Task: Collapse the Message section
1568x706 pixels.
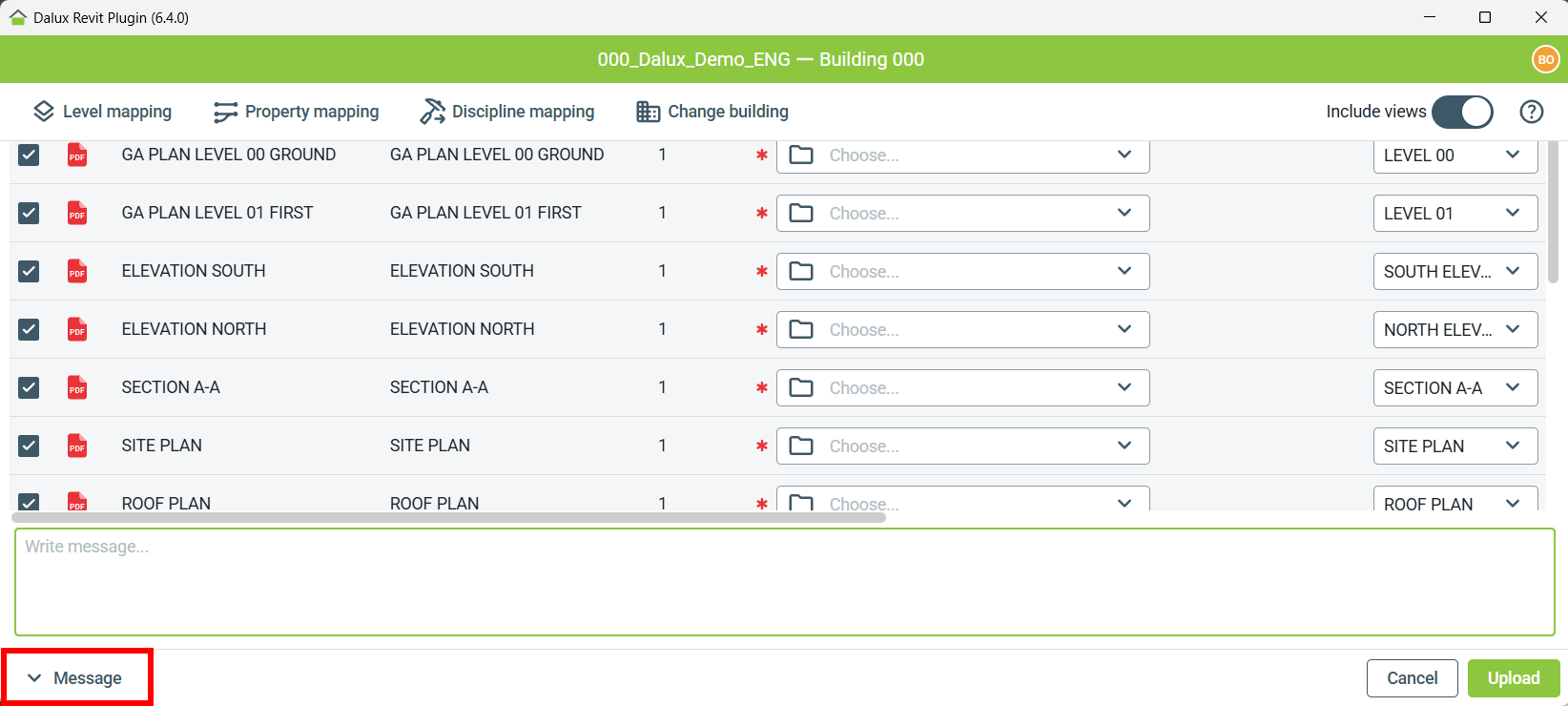Action: tap(76, 678)
